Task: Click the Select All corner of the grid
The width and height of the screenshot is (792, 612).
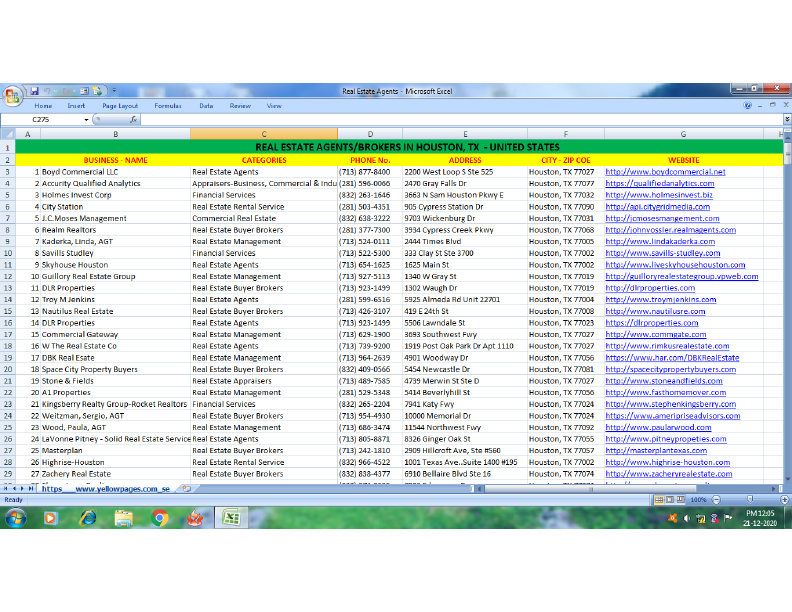Action: tap(8, 134)
